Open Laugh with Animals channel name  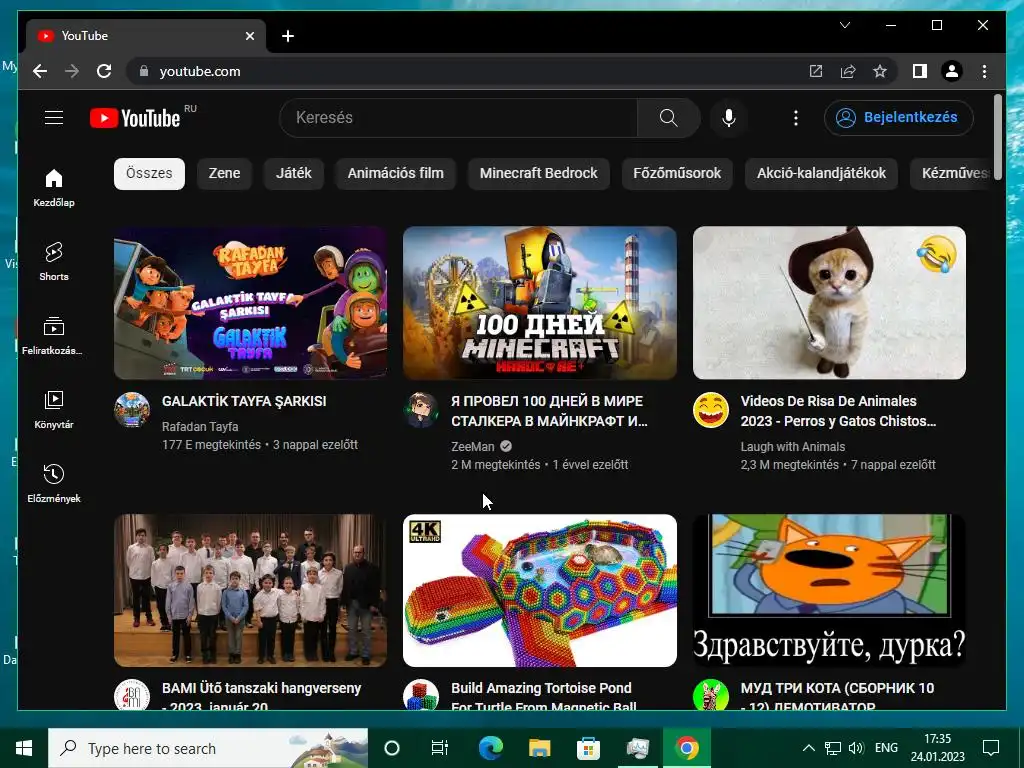(793, 447)
